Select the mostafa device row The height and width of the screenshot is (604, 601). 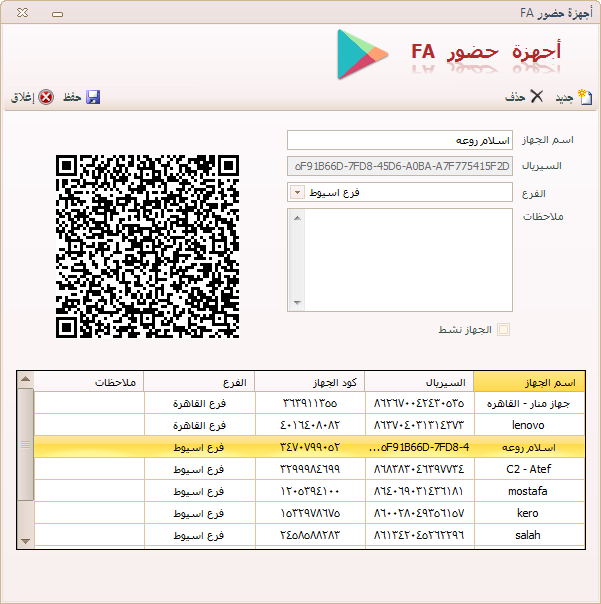[x=310, y=491]
